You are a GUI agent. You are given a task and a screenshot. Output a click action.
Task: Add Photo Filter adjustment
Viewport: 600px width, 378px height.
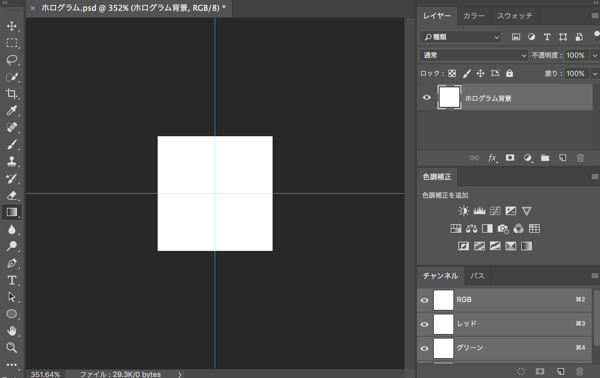(503, 228)
